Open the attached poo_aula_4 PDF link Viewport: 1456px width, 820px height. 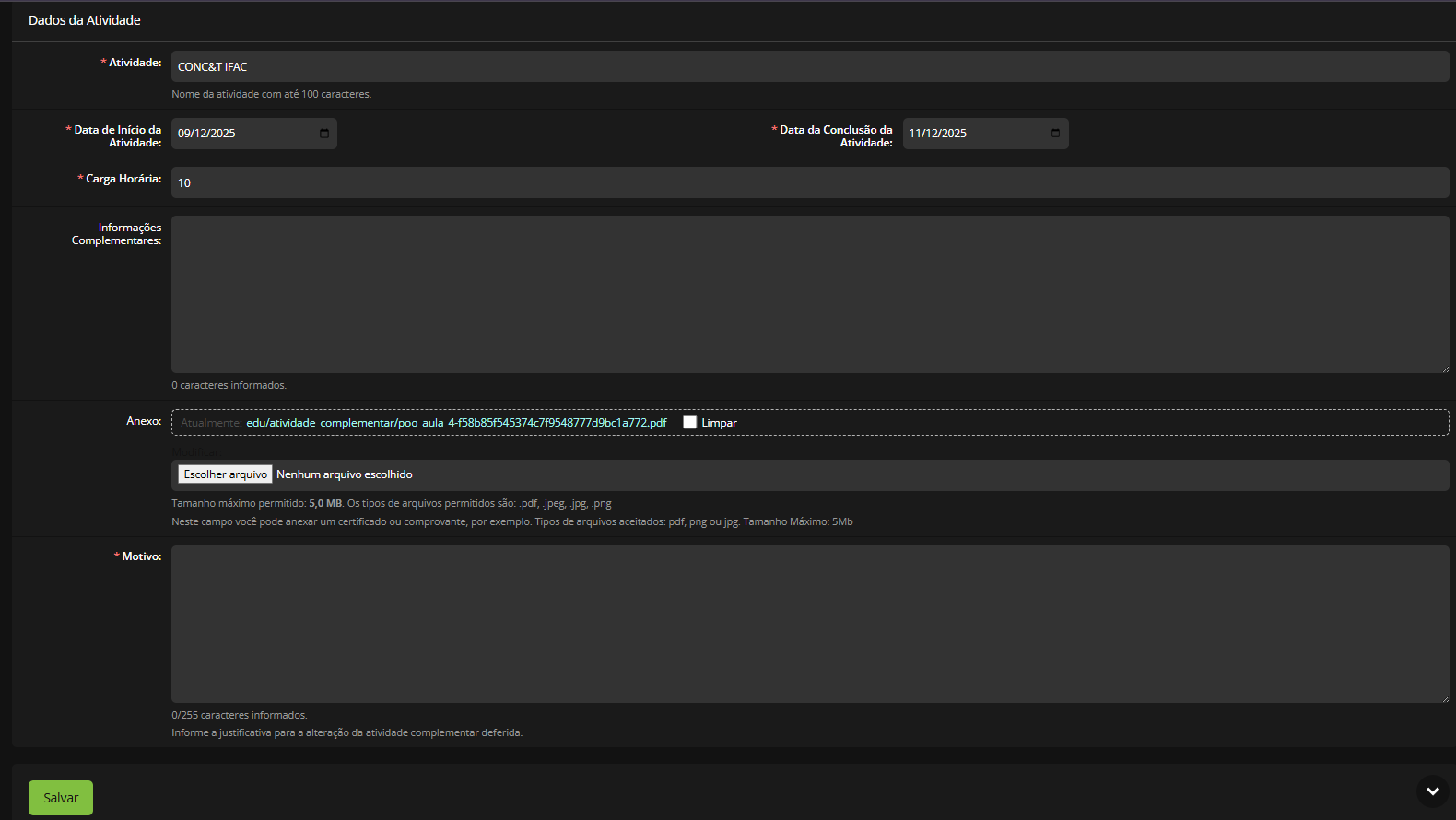[456, 423]
